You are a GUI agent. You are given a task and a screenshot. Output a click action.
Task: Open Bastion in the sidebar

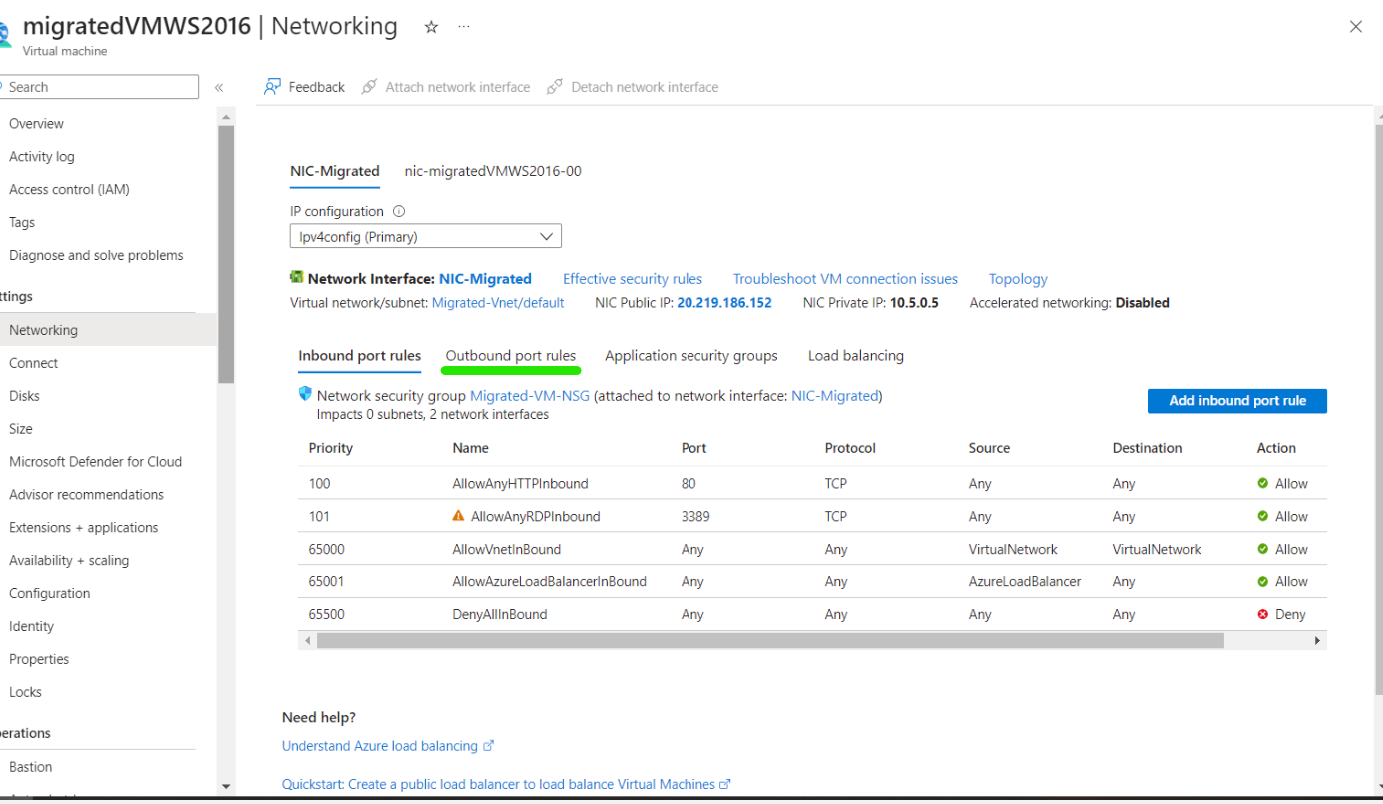30,768
